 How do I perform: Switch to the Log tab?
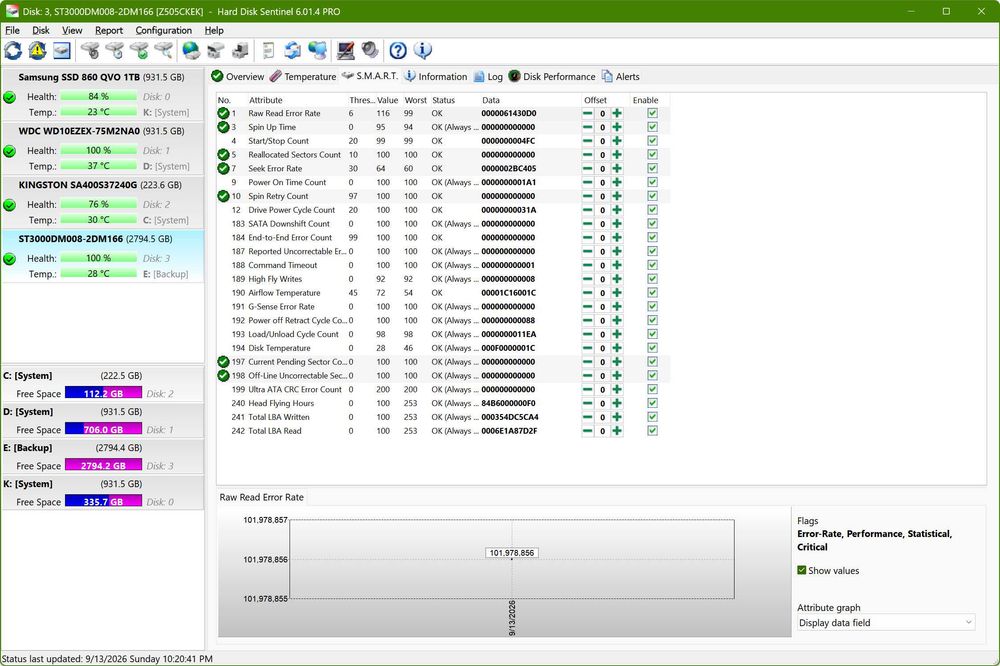click(488, 77)
